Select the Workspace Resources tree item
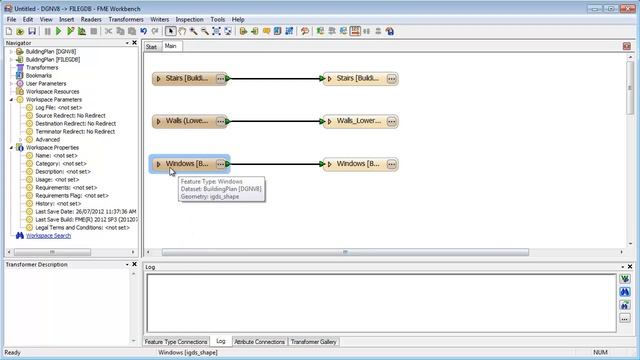Image resolution: width=640 pixels, height=360 pixels. (52, 92)
